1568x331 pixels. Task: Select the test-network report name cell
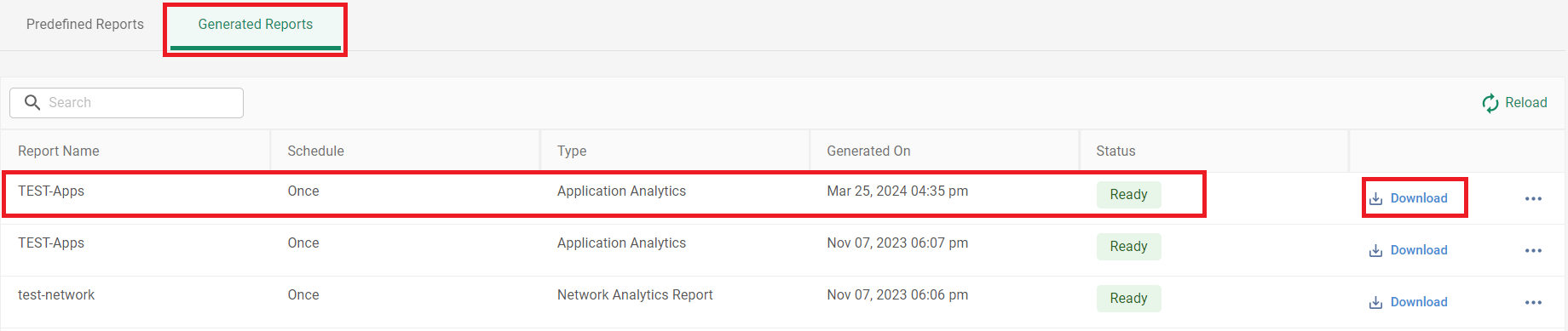coord(56,294)
